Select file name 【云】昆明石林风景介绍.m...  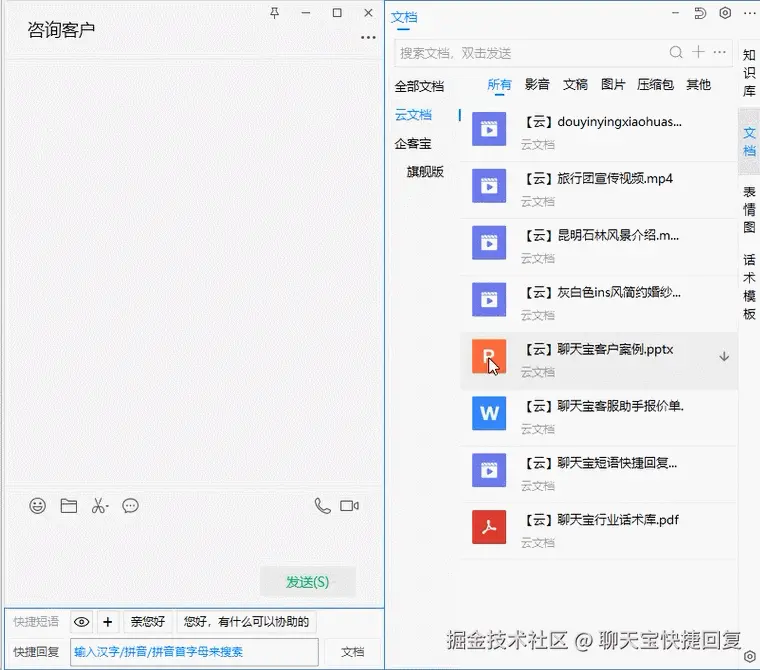(x=602, y=236)
